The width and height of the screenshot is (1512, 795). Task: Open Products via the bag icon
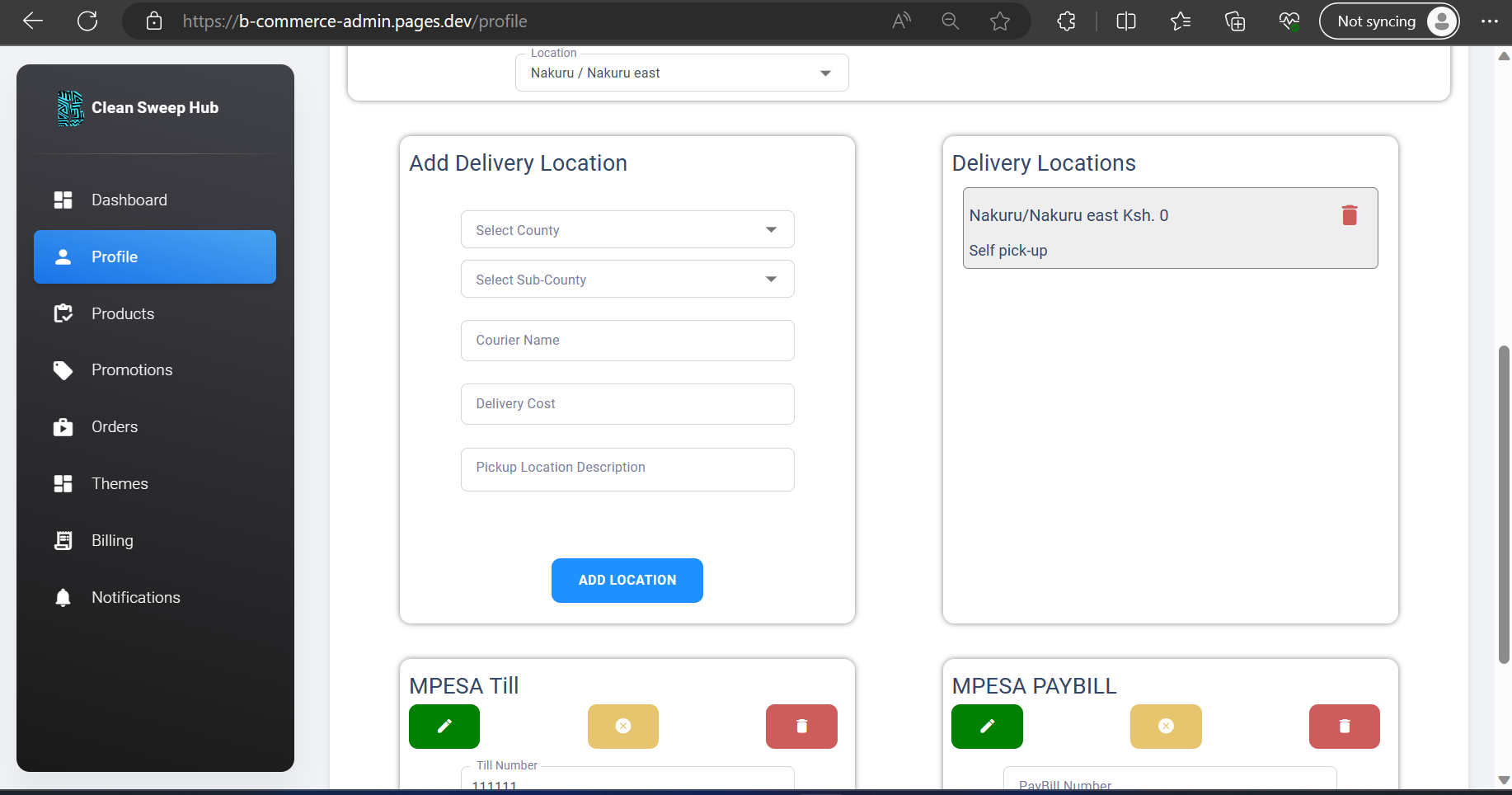(63, 313)
